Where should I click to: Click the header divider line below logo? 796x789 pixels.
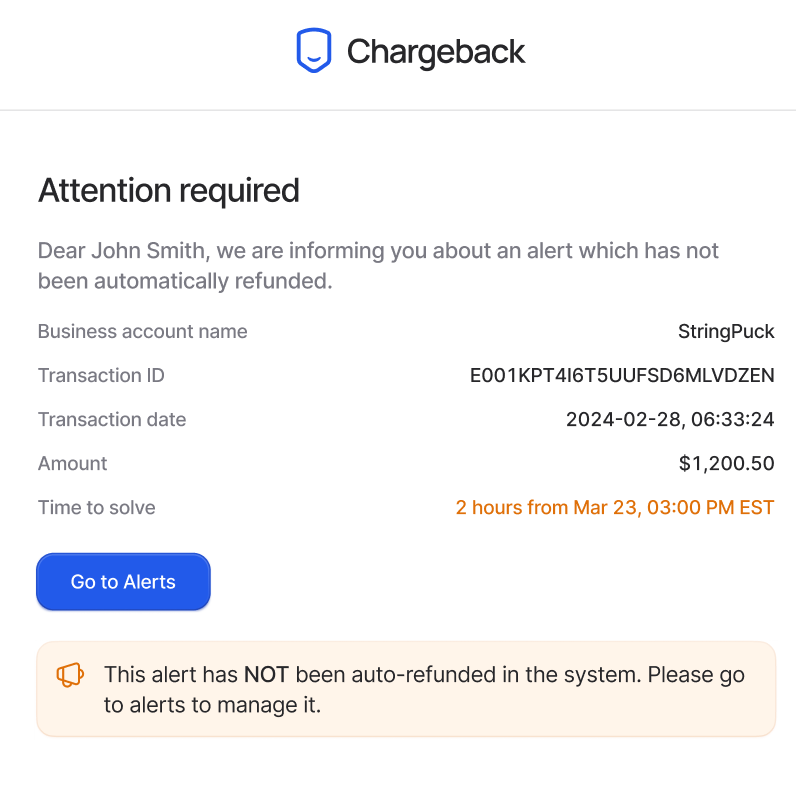398,110
